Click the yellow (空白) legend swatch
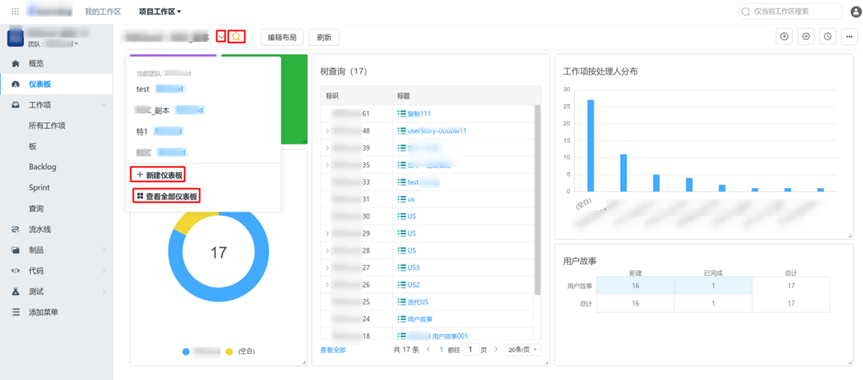 230,351
